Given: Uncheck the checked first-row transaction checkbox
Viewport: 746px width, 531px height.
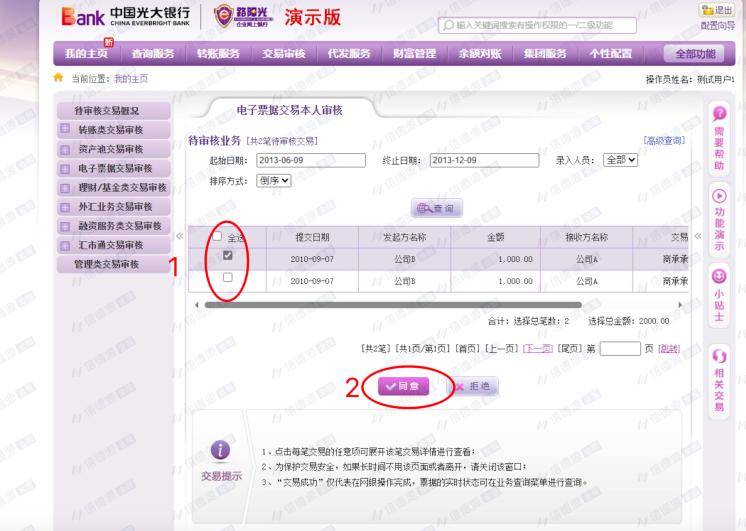Looking at the screenshot, I should click(x=227, y=256).
